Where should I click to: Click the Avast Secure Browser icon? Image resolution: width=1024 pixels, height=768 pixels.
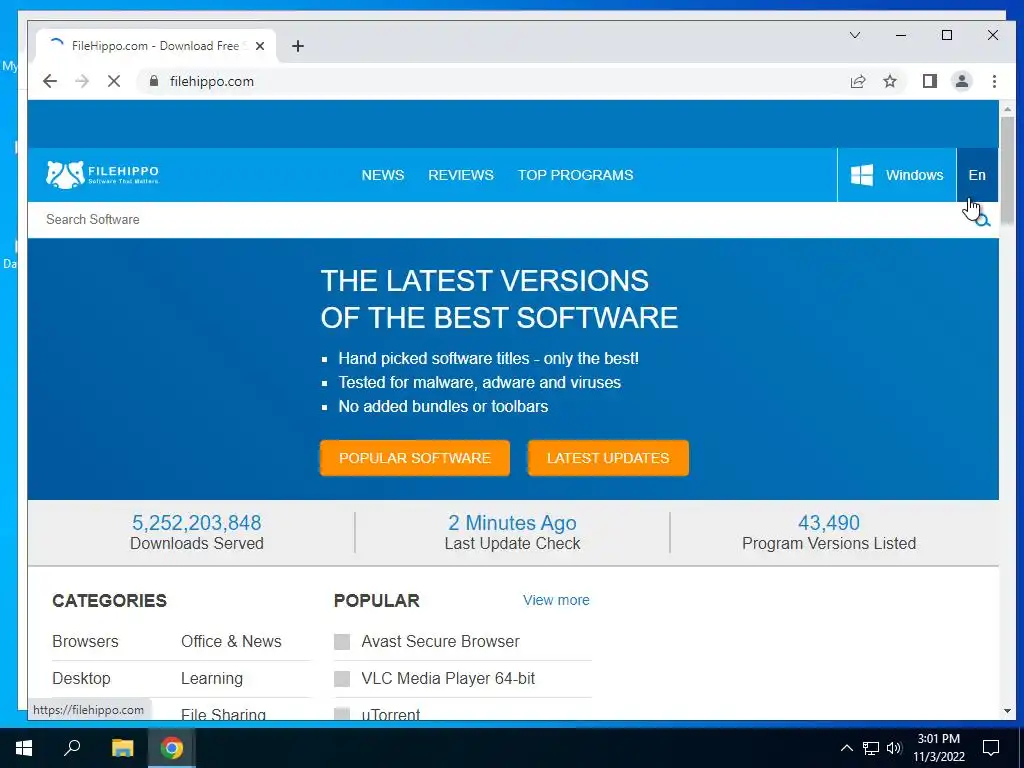click(x=342, y=641)
